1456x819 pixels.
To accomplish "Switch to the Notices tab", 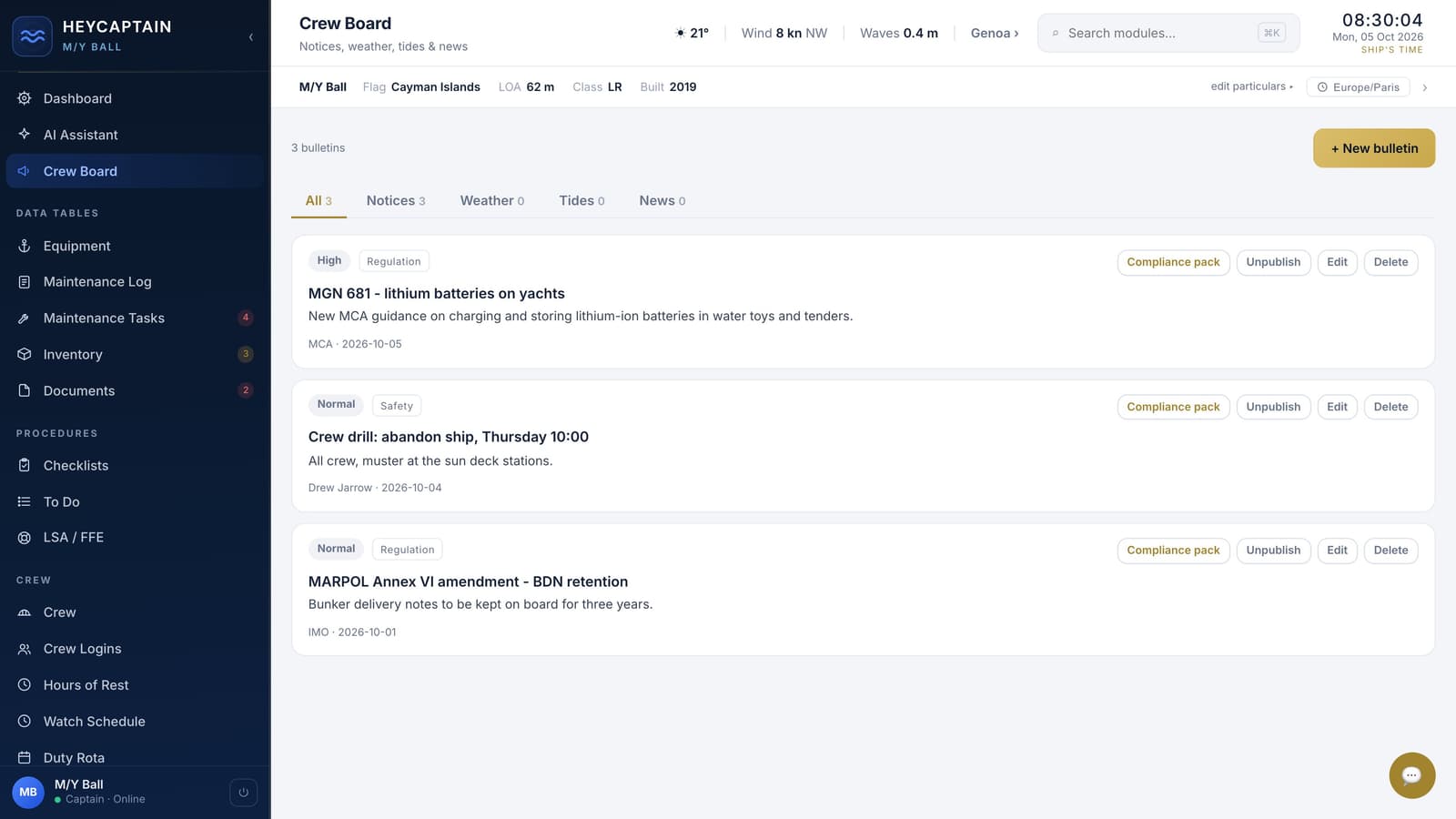I will (396, 200).
